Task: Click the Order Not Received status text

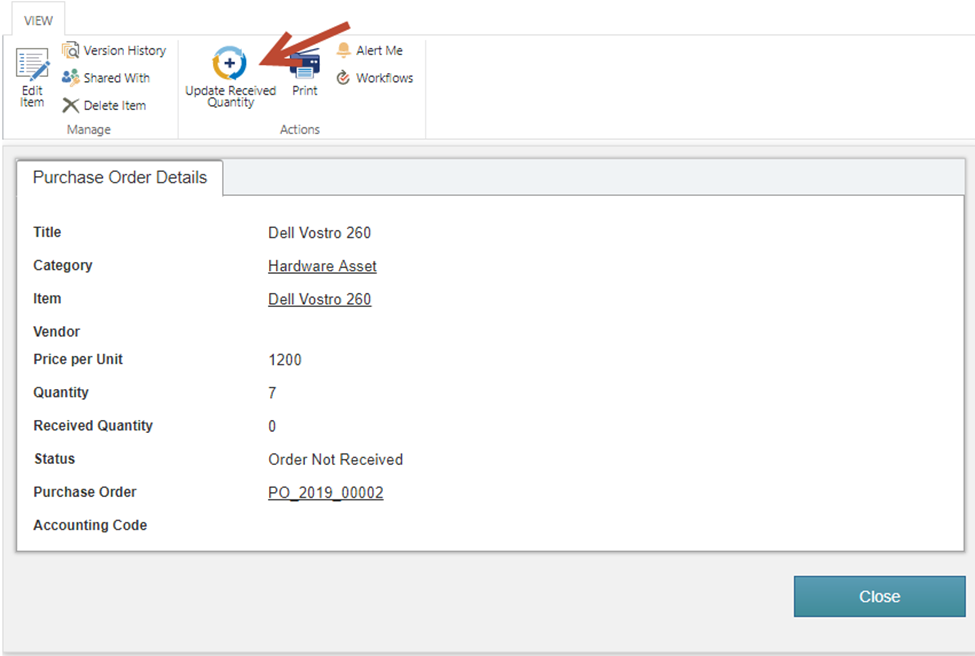Action: (x=335, y=460)
